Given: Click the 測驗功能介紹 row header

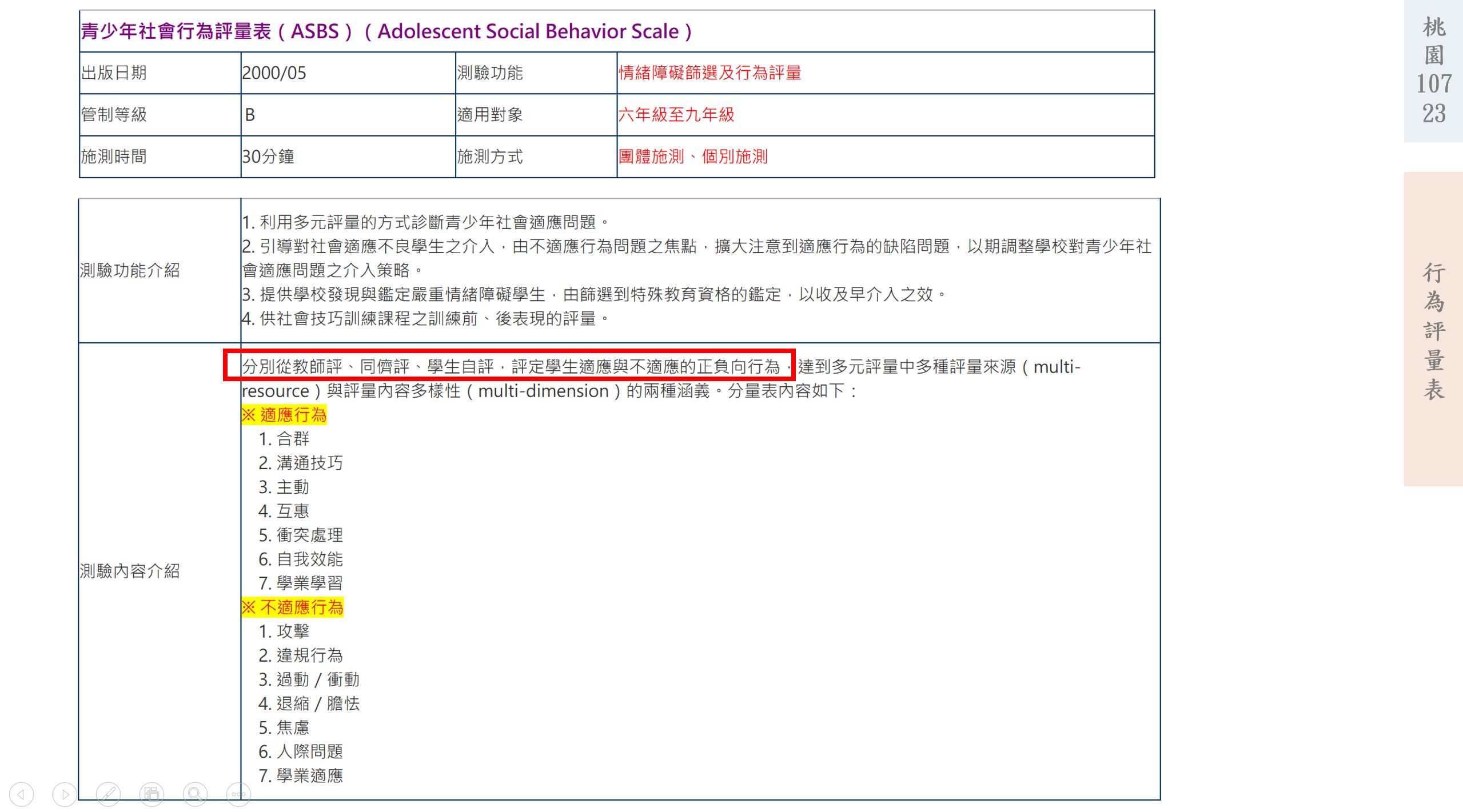Looking at the screenshot, I should pyautogui.click(x=130, y=270).
